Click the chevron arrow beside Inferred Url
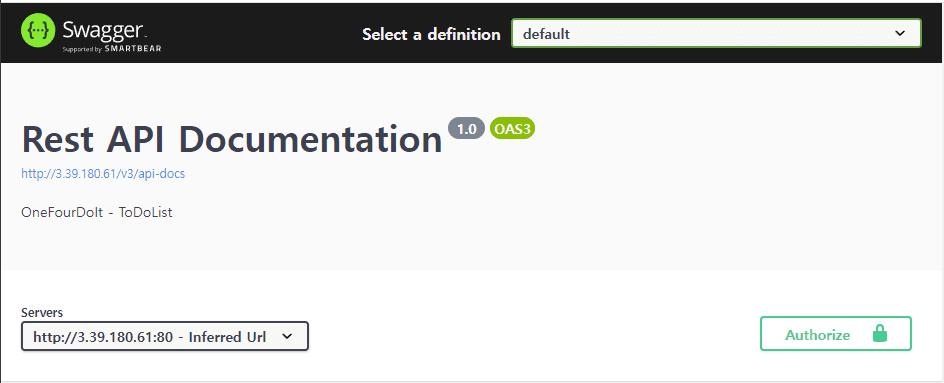The image size is (944, 383). coord(287,336)
